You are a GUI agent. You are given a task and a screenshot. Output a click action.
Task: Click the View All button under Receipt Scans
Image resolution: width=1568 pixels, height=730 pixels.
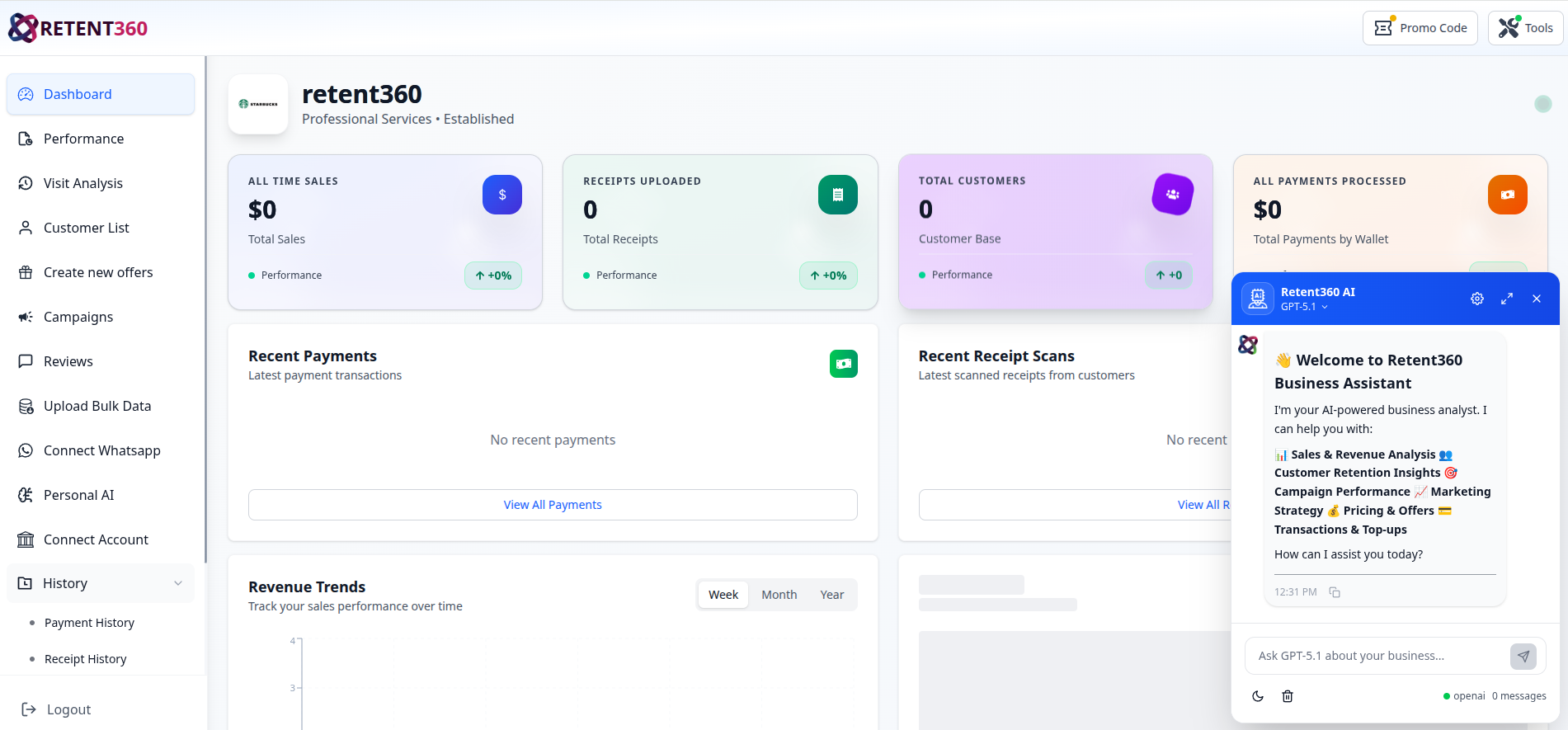click(x=1075, y=505)
